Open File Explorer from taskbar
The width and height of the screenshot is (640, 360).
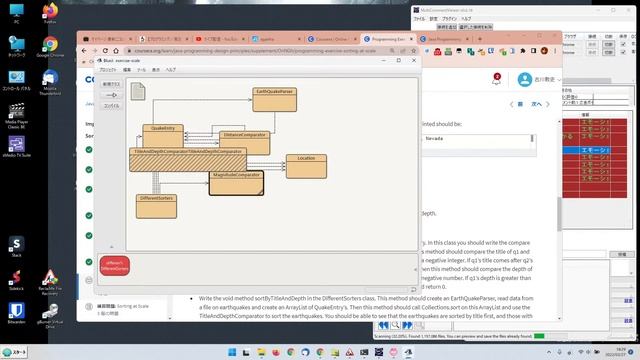tap(261, 352)
